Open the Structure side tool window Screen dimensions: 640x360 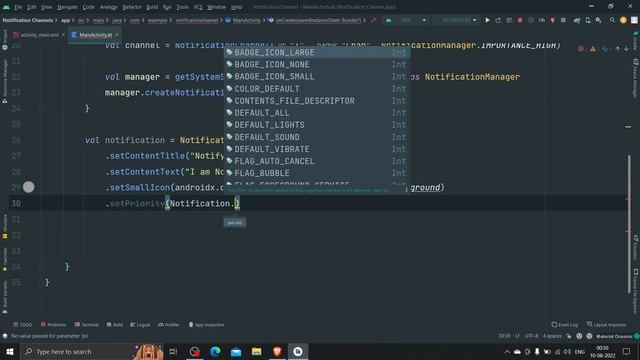[4, 227]
